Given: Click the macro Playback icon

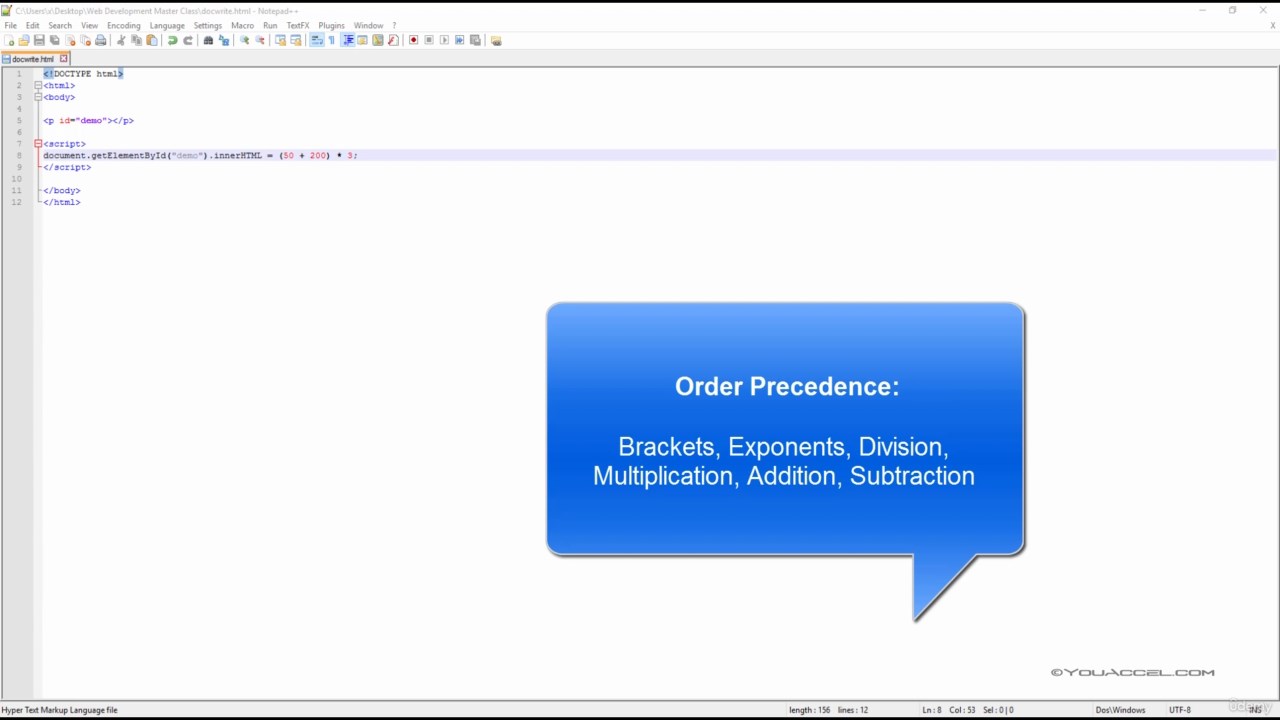Looking at the screenshot, I should pyautogui.click(x=444, y=40).
